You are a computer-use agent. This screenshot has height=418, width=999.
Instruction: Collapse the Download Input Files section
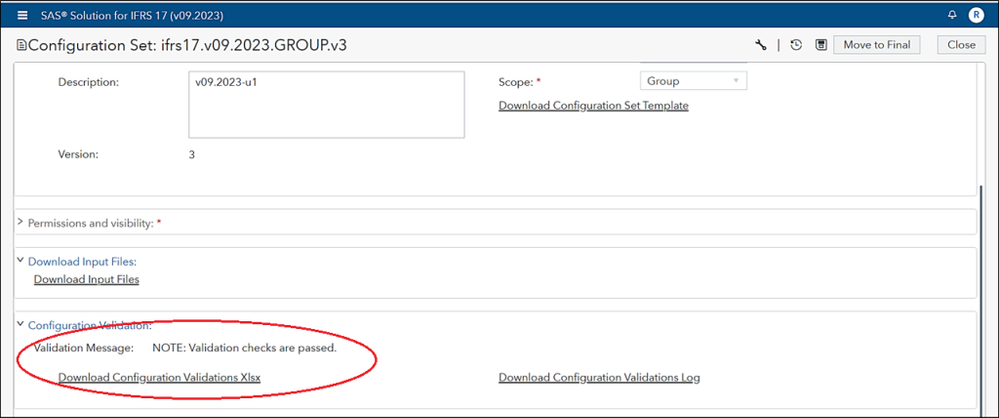coord(21,261)
